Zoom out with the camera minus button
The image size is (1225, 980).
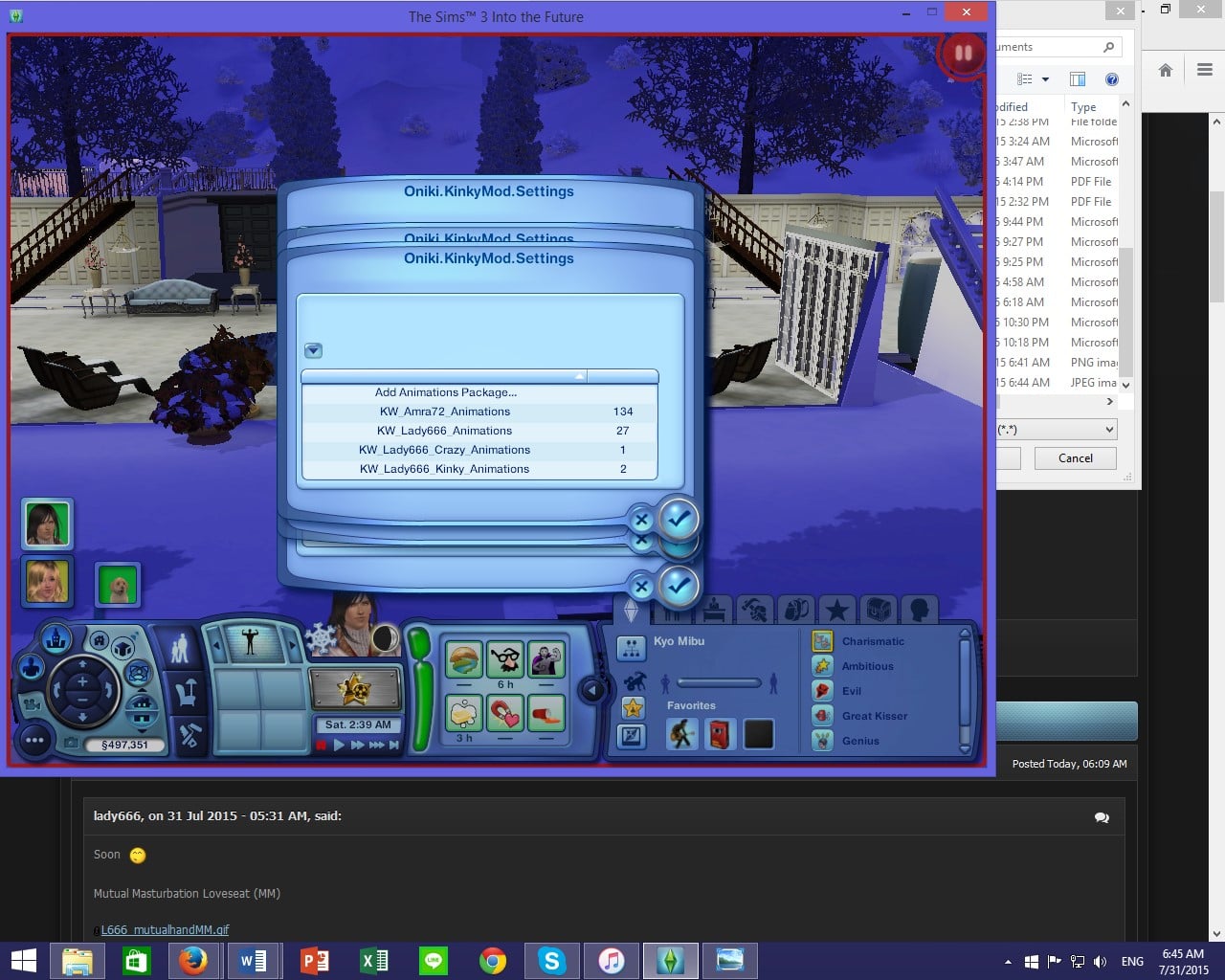click(82, 701)
